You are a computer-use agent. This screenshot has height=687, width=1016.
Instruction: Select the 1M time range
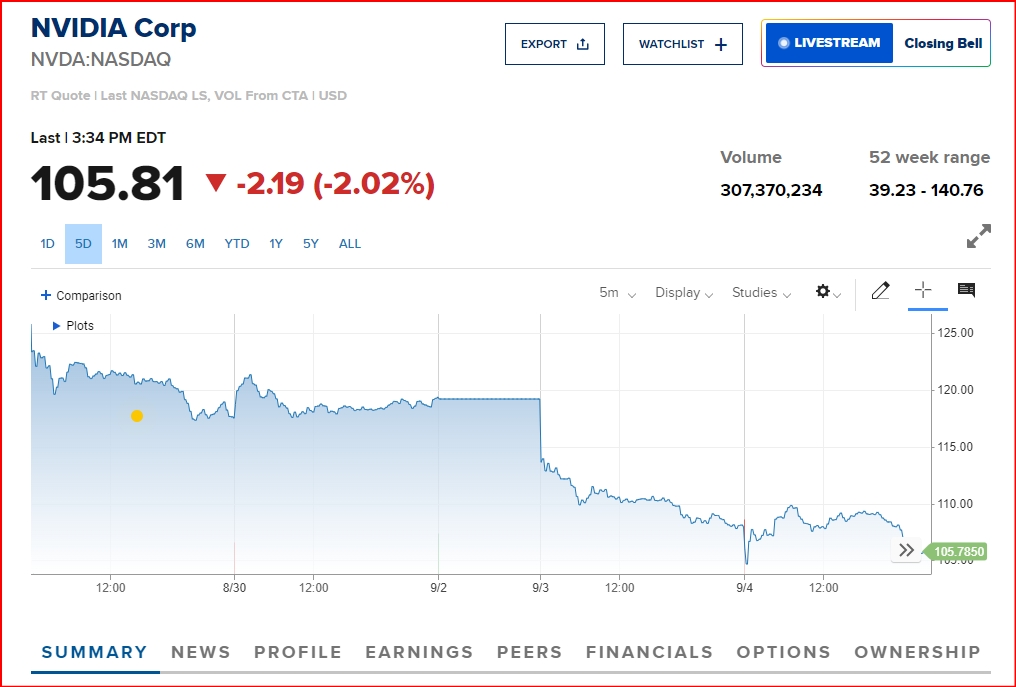tap(119, 244)
